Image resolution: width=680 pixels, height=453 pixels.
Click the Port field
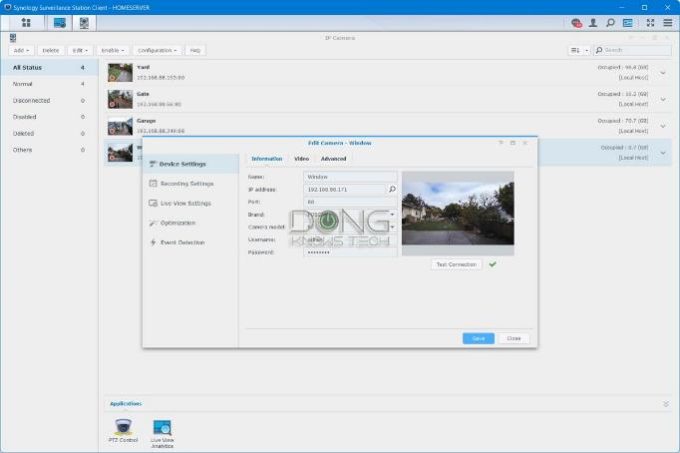click(x=350, y=202)
